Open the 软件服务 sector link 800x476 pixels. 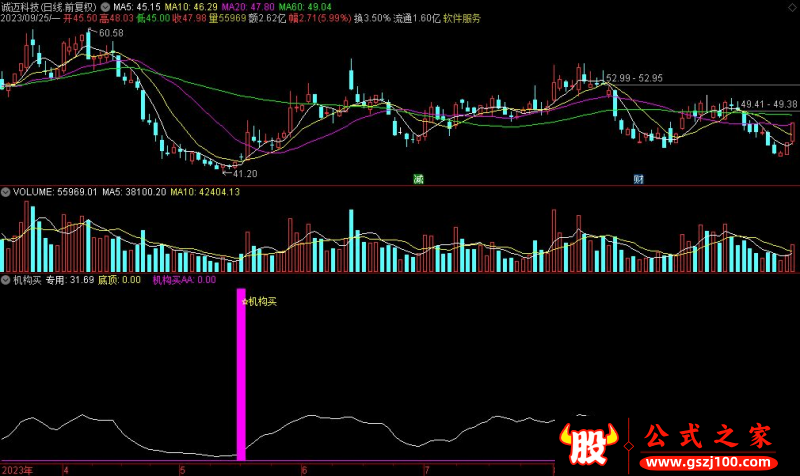pos(462,18)
